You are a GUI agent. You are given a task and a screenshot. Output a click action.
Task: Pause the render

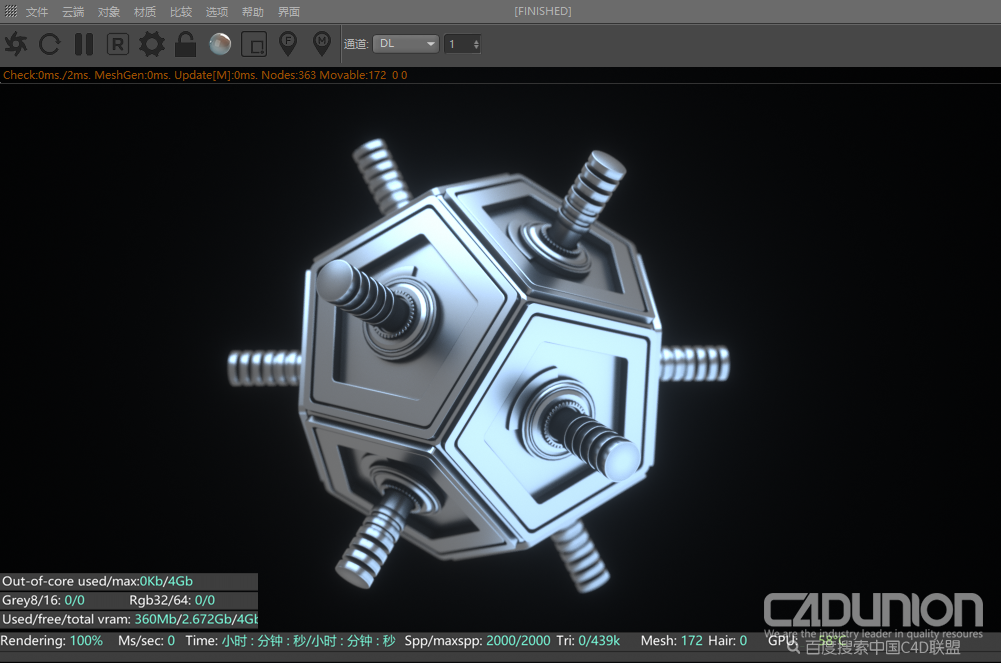[84, 44]
